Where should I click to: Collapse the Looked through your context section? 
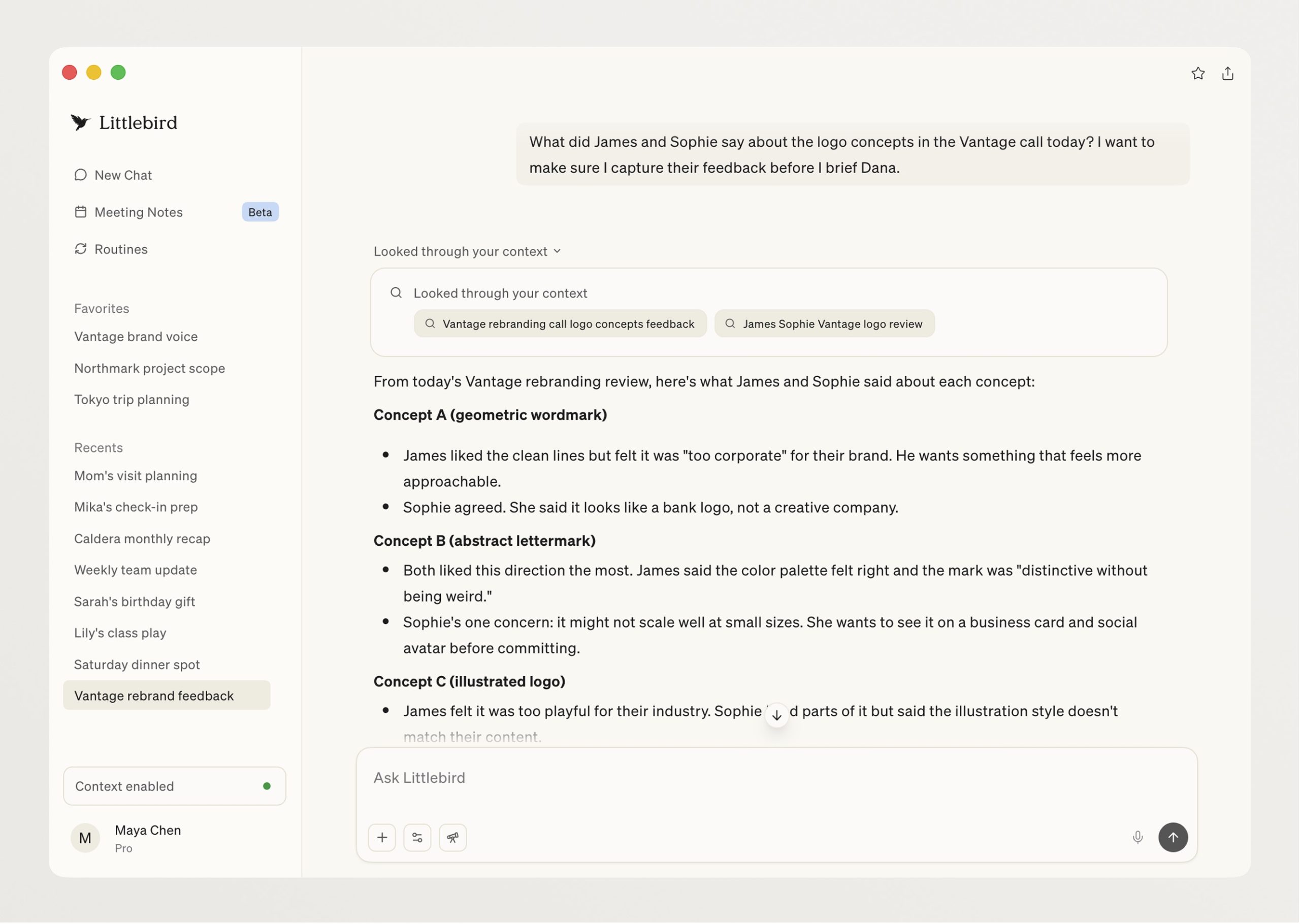point(557,251)
